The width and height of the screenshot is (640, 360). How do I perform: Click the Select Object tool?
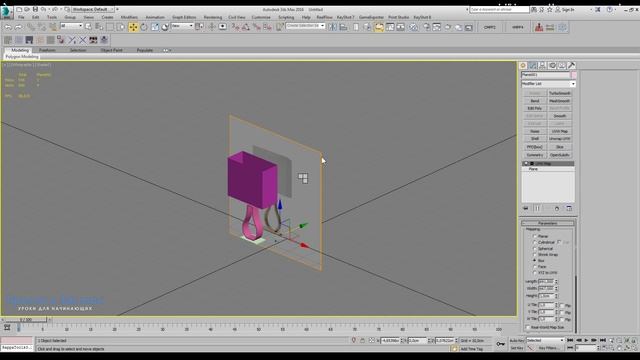click(88, 27)
